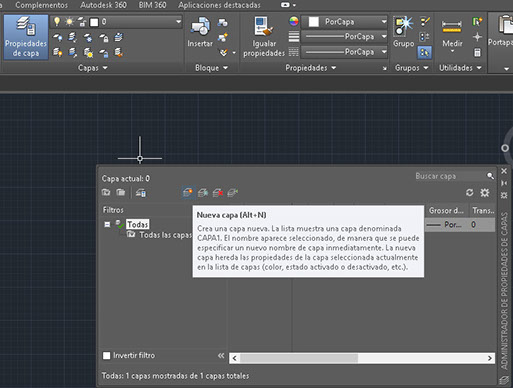The image size is (513, 388).
Task: Expand the Propiedades panel flyout
Action: (311, 68)
